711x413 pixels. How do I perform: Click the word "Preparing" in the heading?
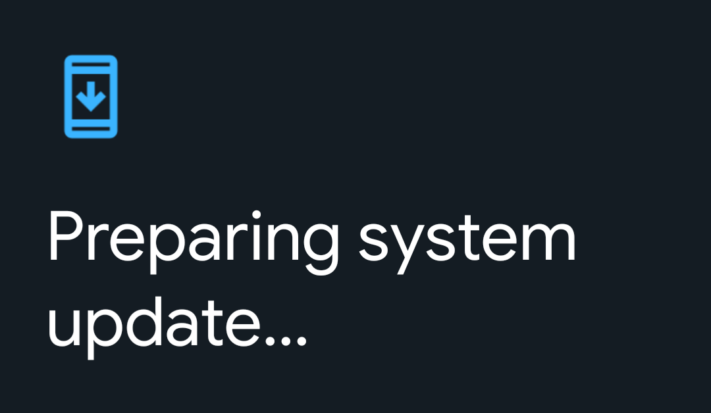[x=194, y=242]
